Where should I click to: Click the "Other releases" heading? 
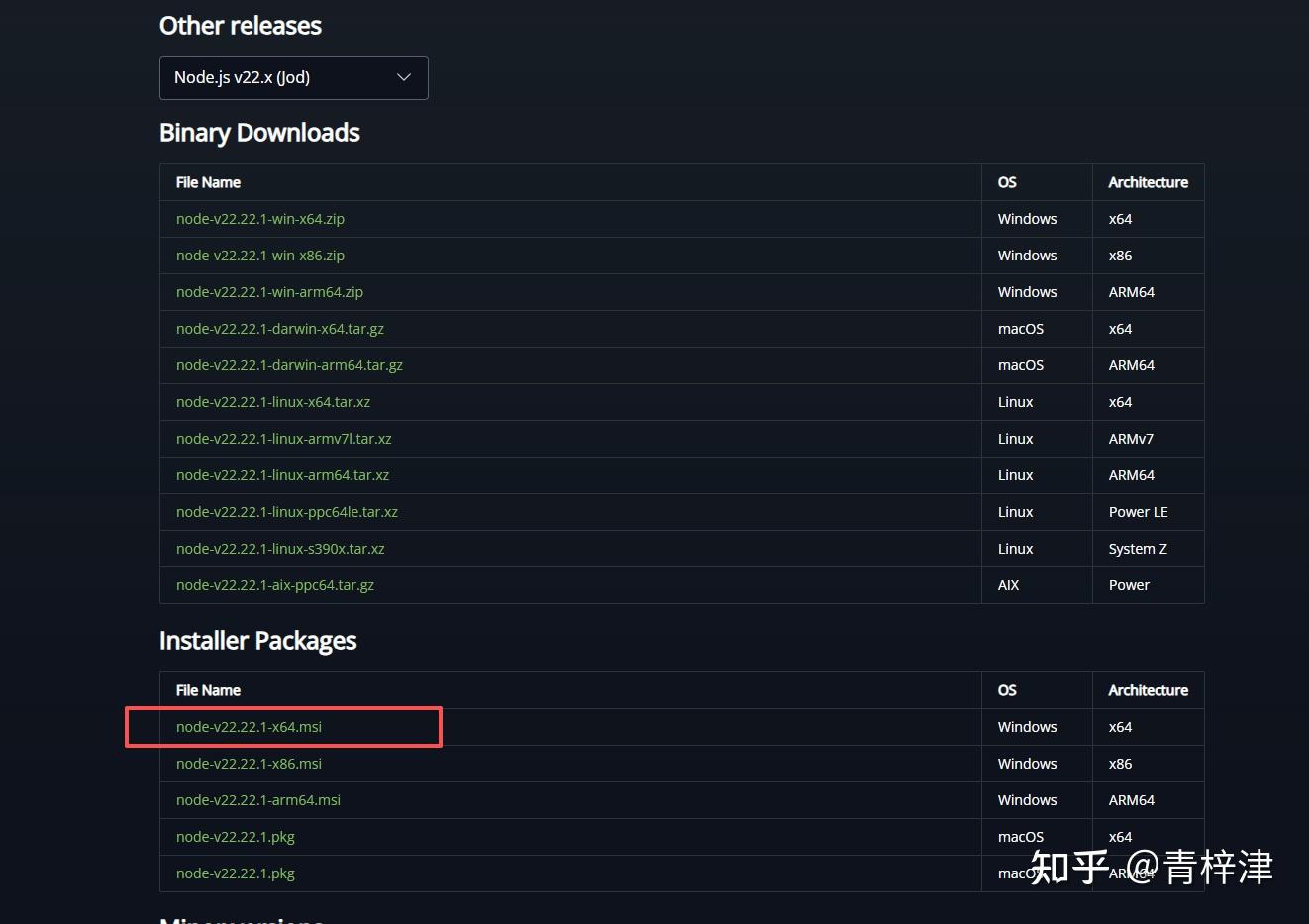pyautogui.click(x=241, y=26)
